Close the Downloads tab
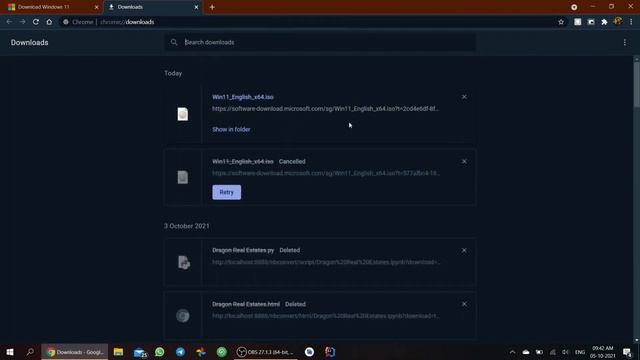Viewport: 640px width, 360px height. click(x=196, y=7)
